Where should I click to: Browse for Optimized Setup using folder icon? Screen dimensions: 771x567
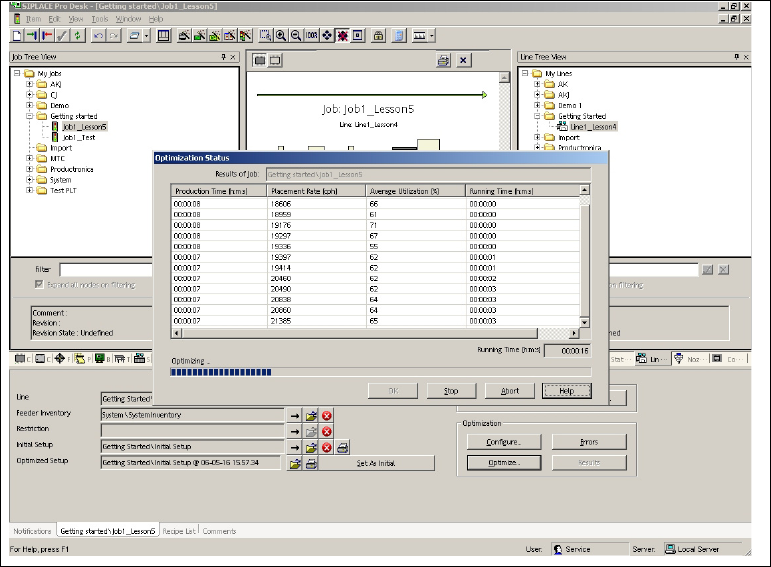pos(295,463)
